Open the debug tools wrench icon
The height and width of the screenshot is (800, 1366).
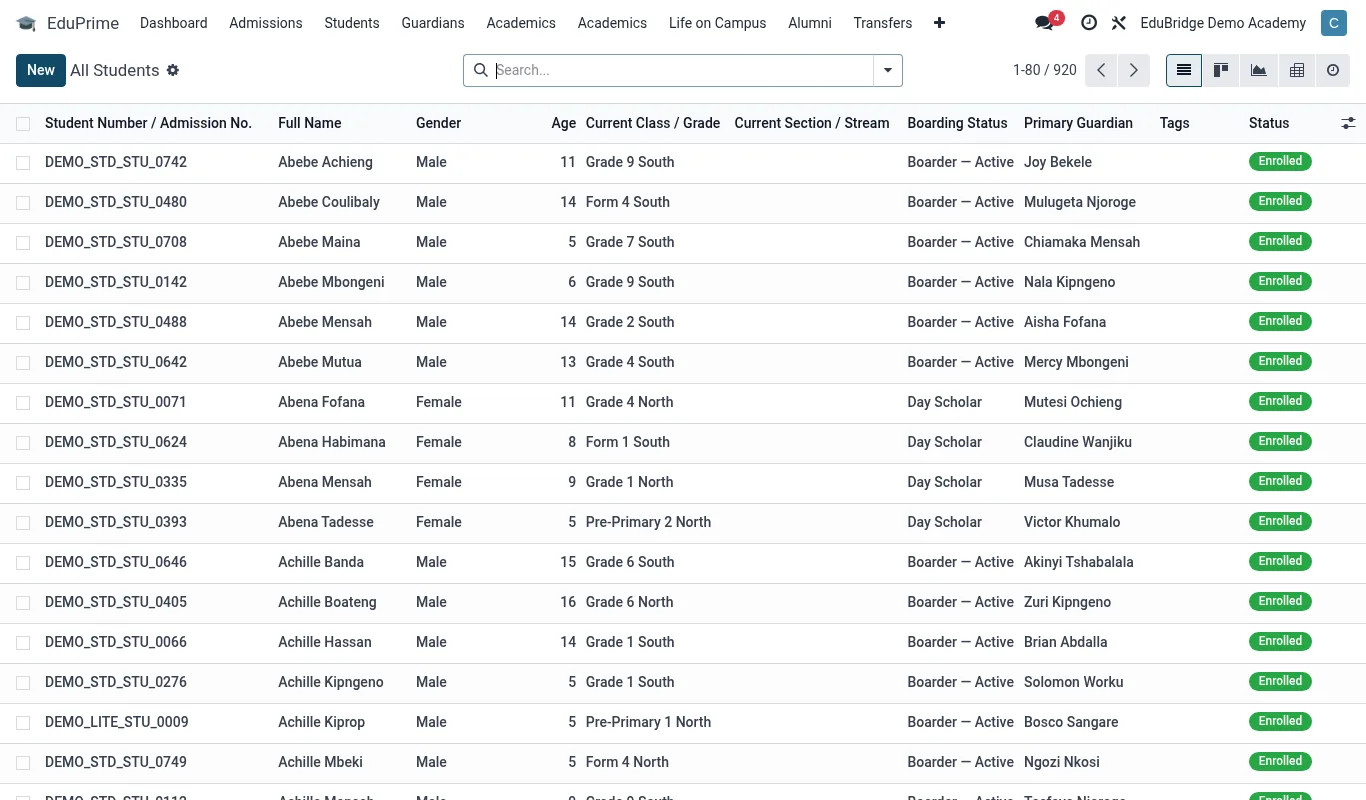tap(1119, 23)
